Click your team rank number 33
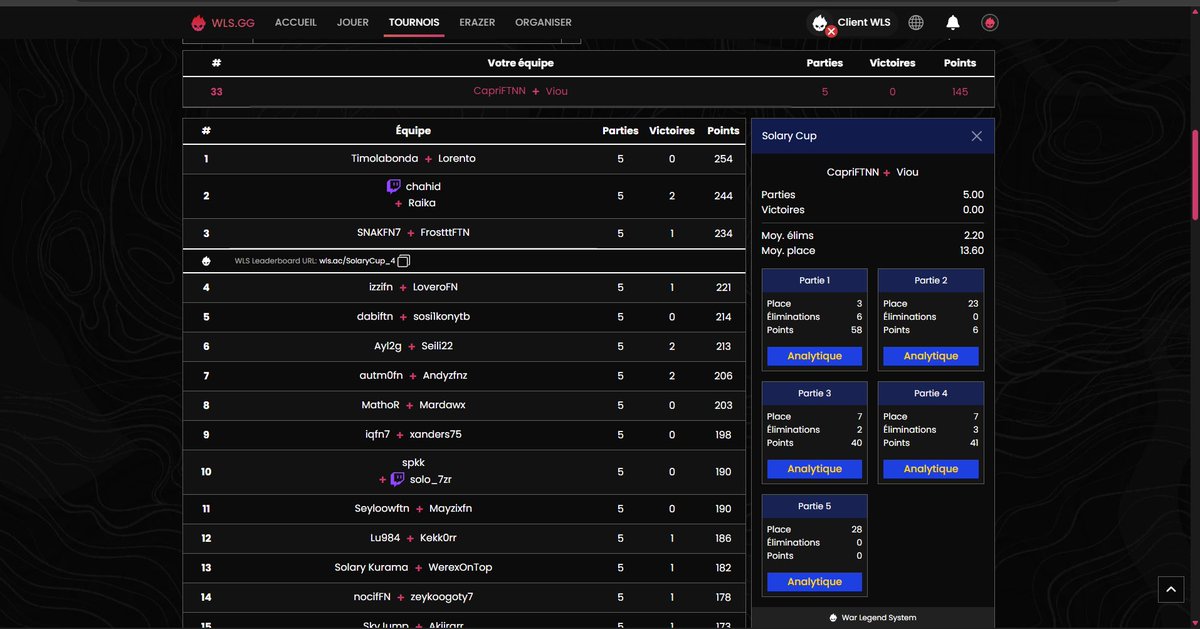The width and height of the screenshot is (1200, 629). 216,91
